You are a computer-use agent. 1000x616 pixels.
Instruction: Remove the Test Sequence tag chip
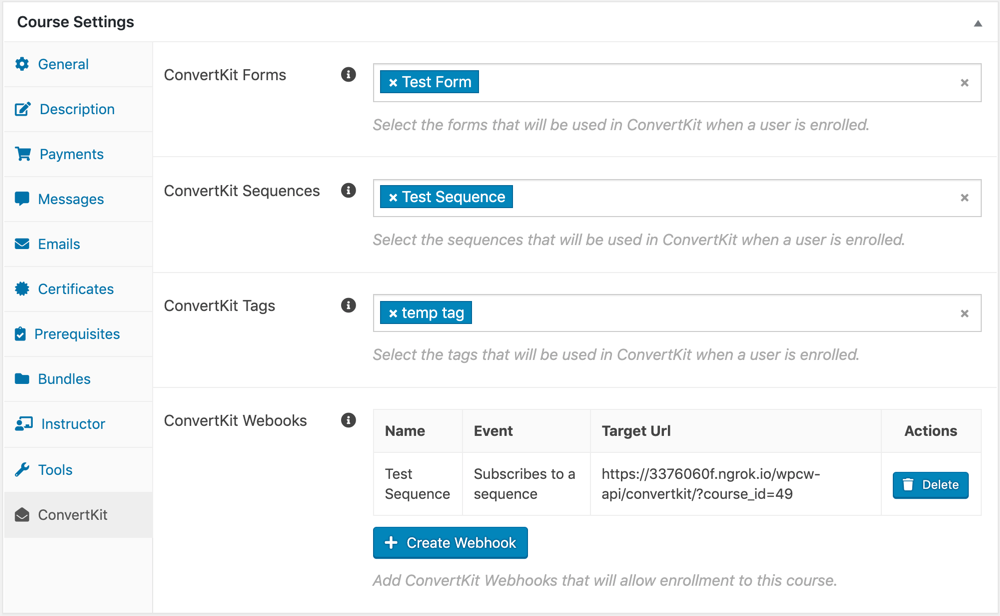(x=393, y=198)
